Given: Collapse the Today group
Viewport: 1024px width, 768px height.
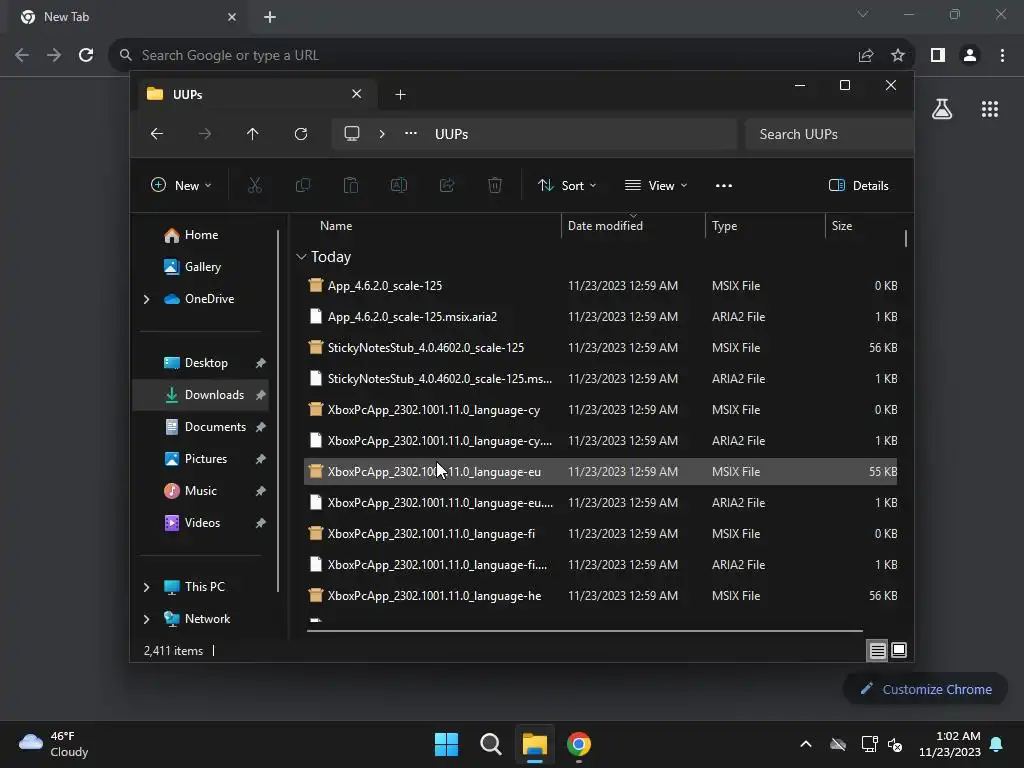Looking at the screenshot, I should 301,257.
